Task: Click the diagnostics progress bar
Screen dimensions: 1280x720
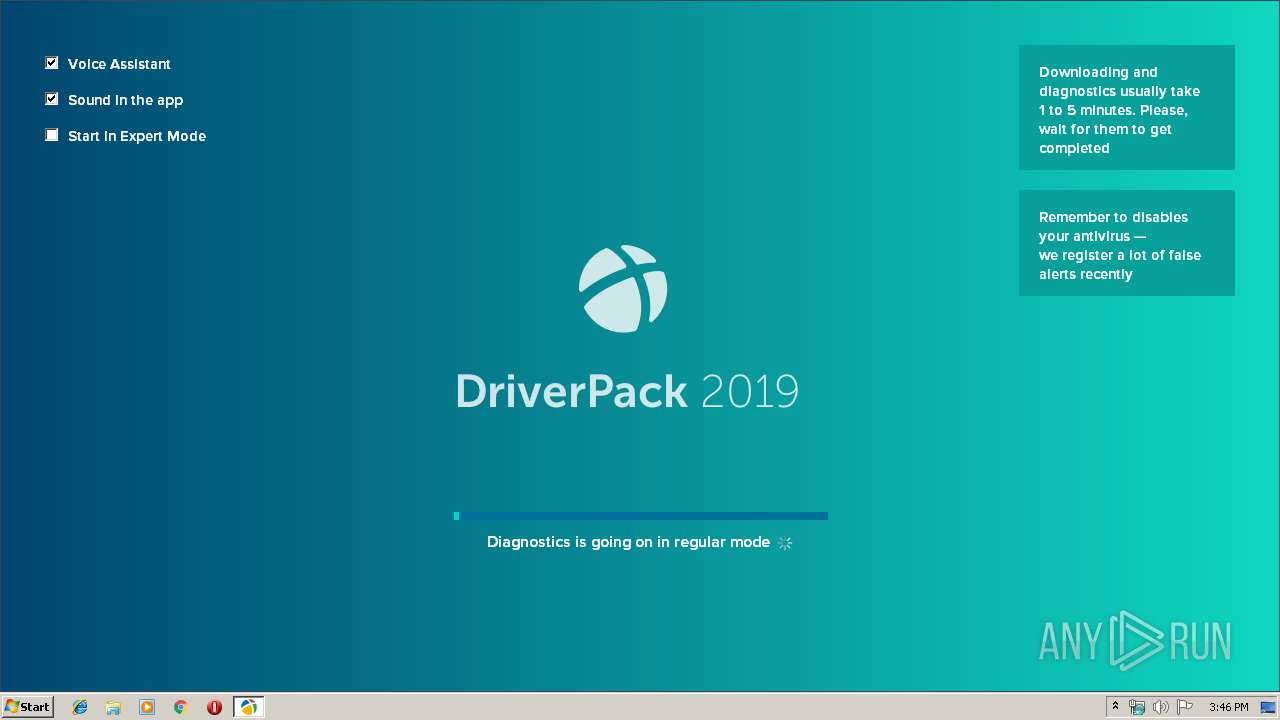Action: click(640, 516)
